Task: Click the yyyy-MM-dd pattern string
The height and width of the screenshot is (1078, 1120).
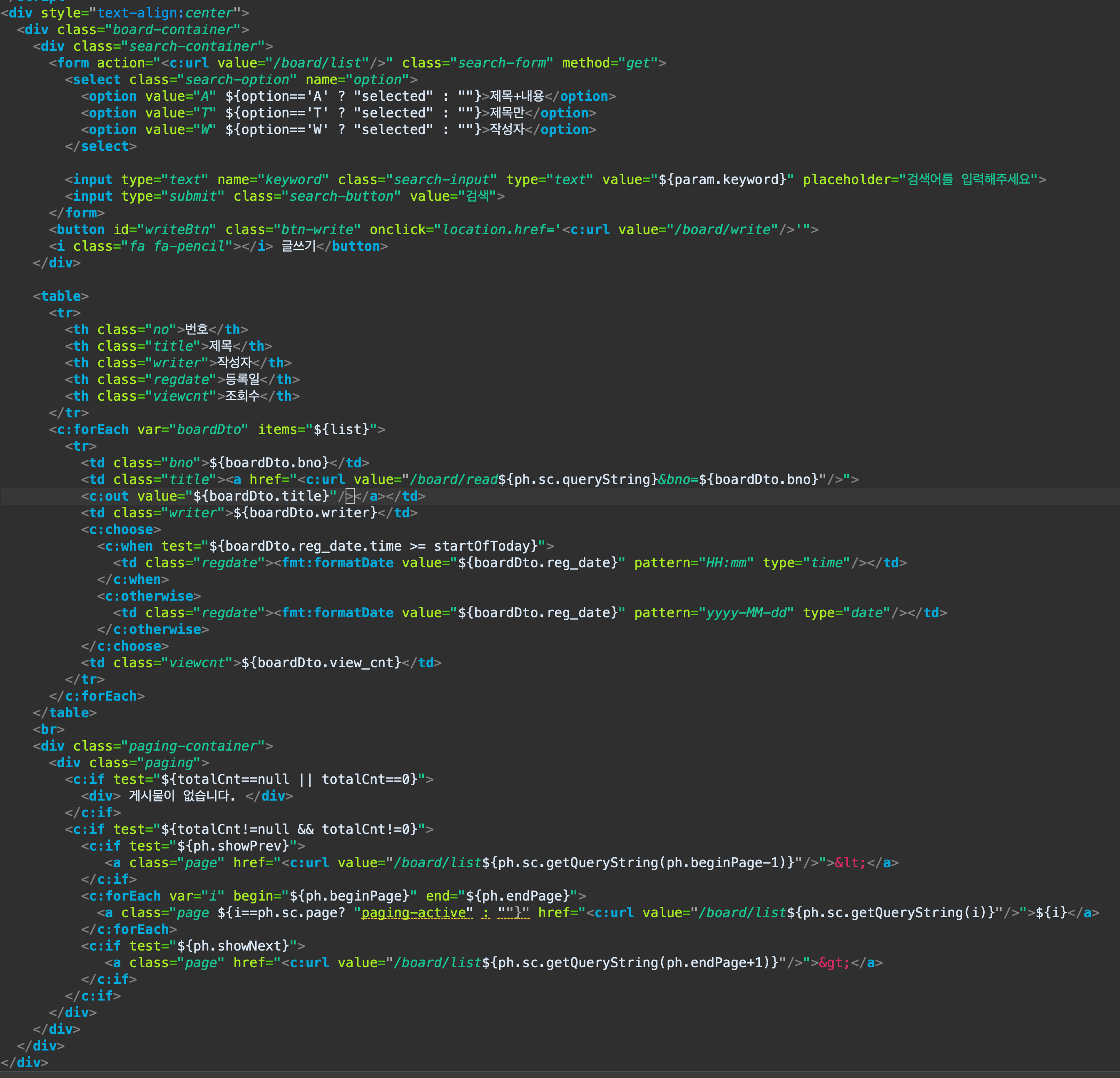Action: pos(746,613)
